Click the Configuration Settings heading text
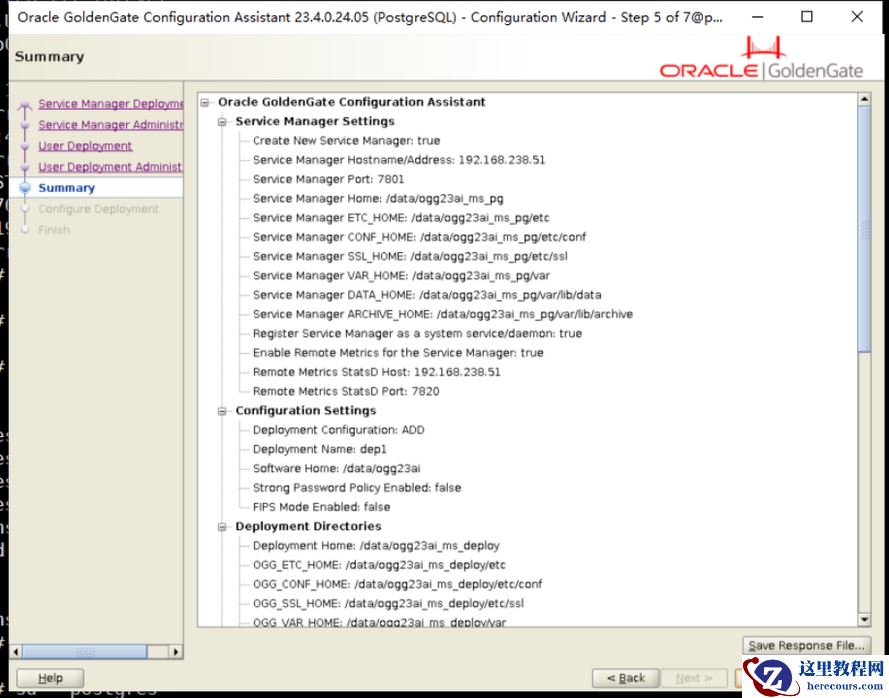Screen dimensions: 889x698 [x=306, y=411]
